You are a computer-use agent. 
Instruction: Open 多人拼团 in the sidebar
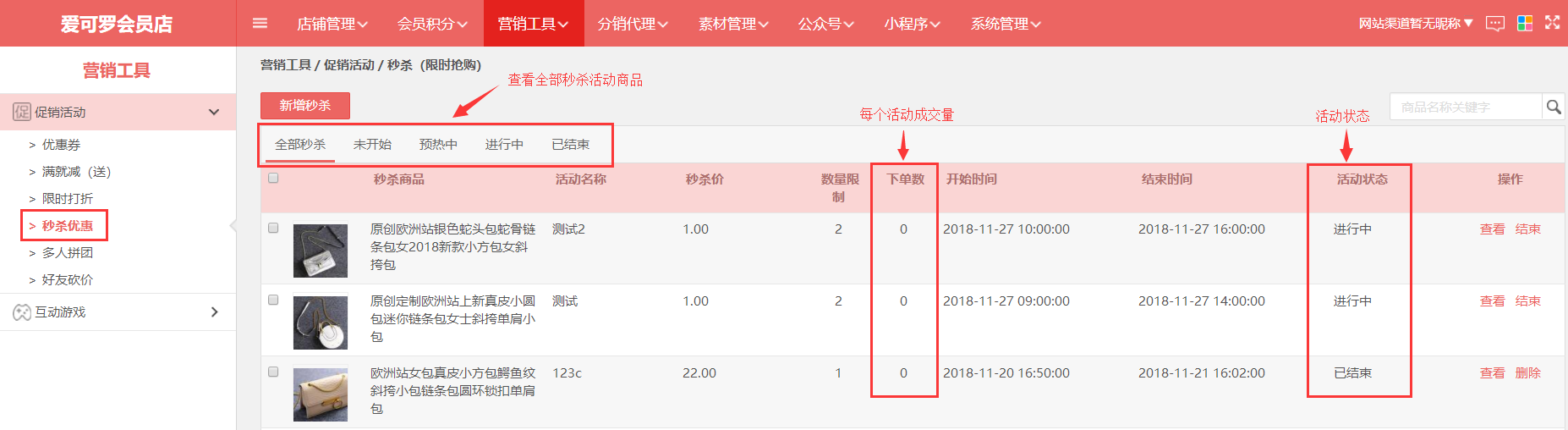click(67, 253)
